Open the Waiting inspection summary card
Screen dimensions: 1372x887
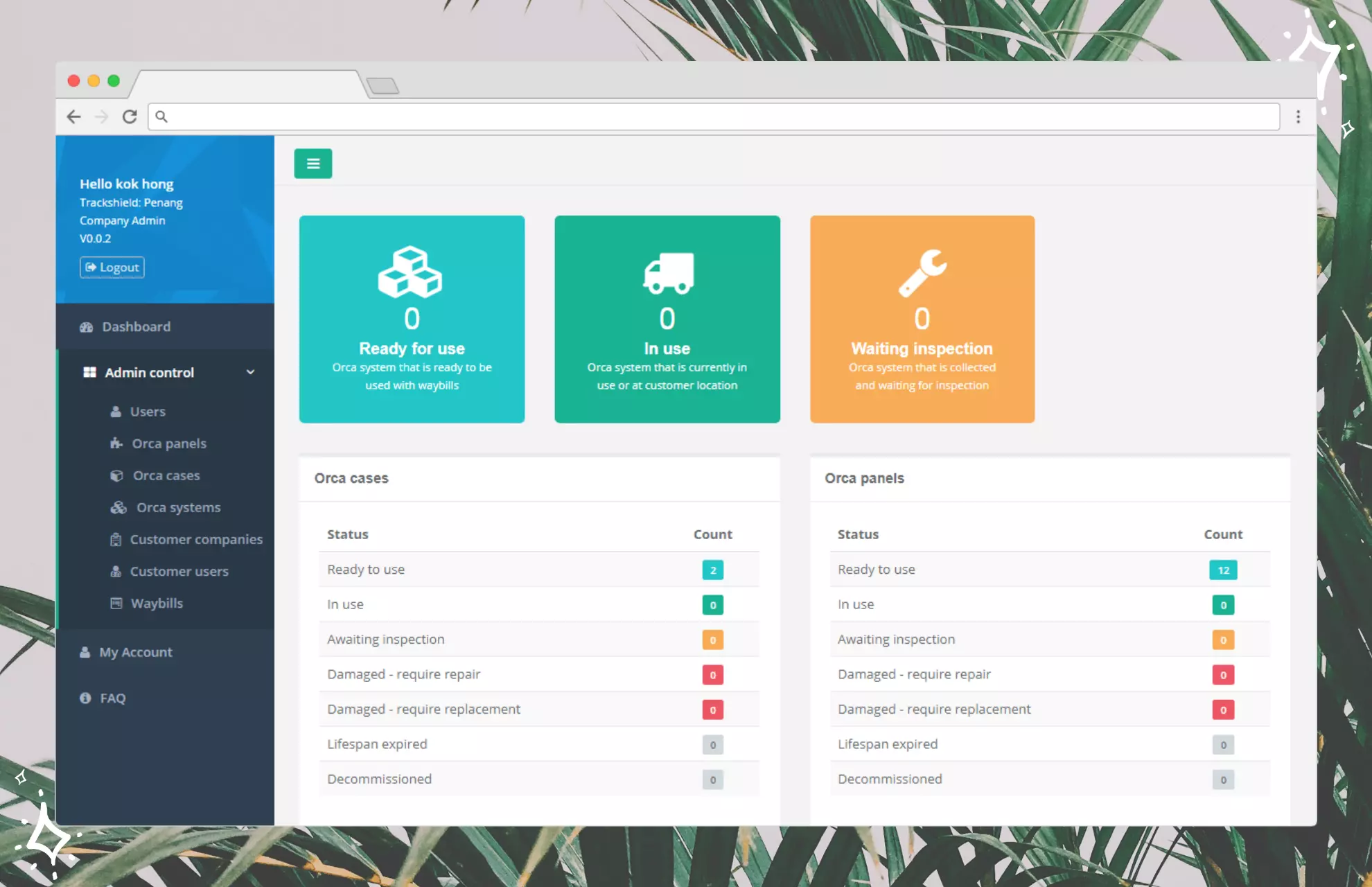[922, 319]
